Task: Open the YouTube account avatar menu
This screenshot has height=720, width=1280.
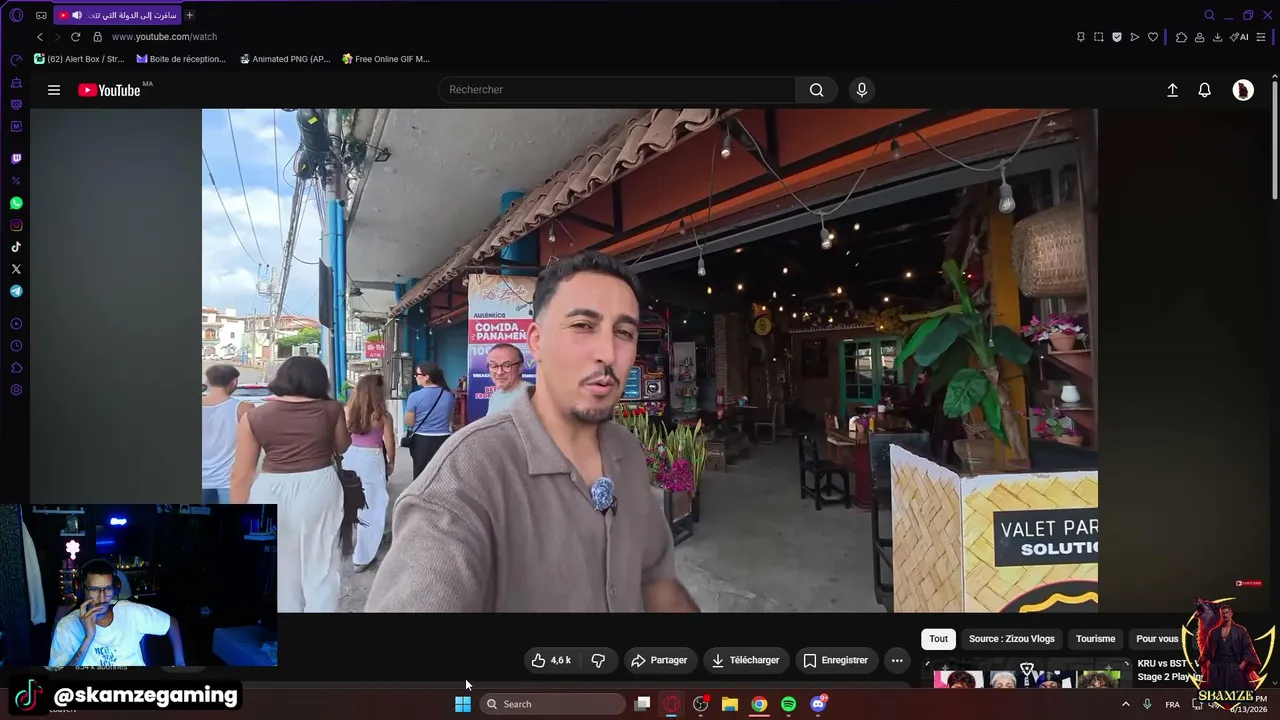Action: (1243, 90)
